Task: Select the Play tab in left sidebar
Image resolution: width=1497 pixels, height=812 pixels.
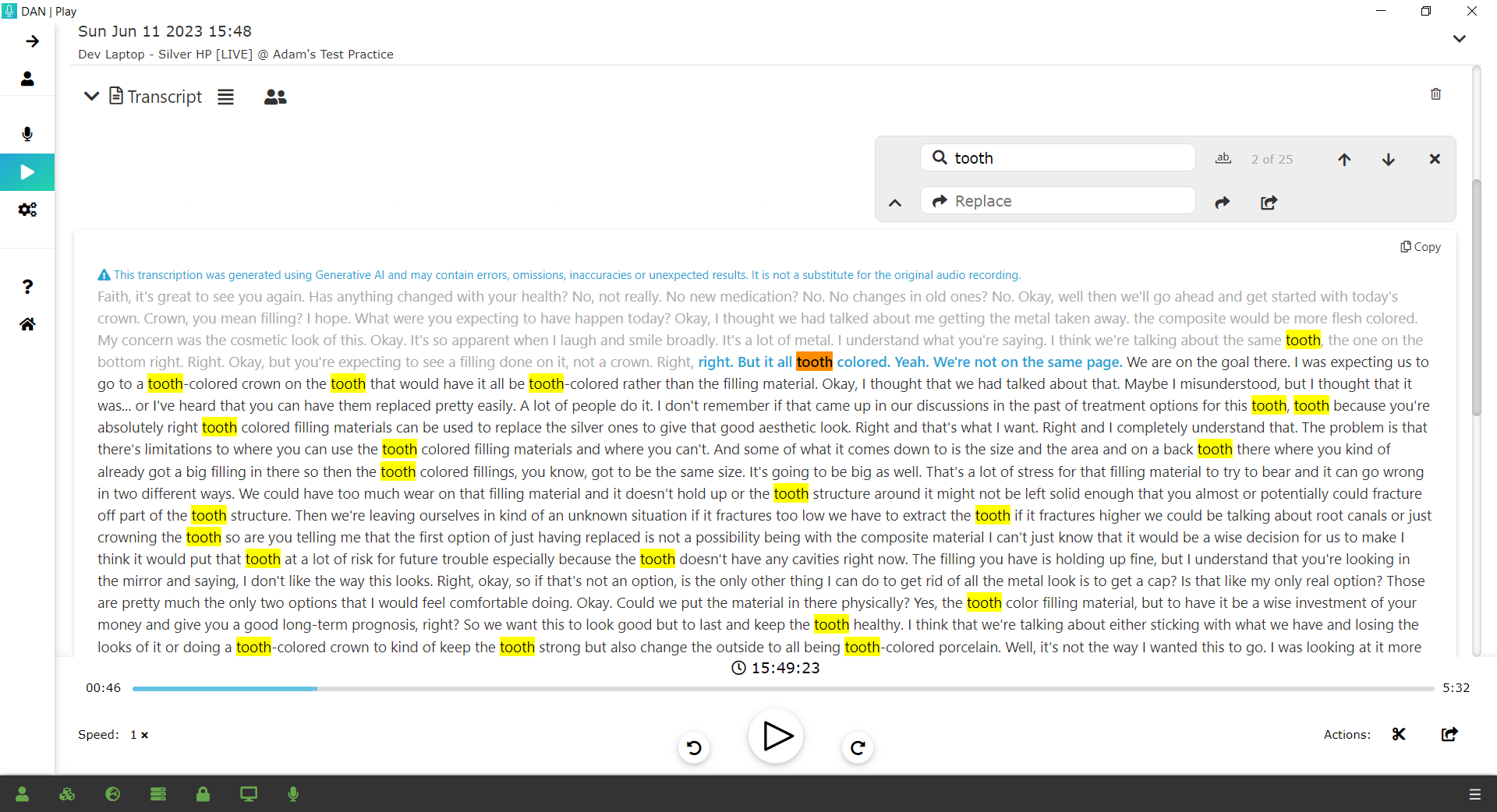Action: coord(27,172)
